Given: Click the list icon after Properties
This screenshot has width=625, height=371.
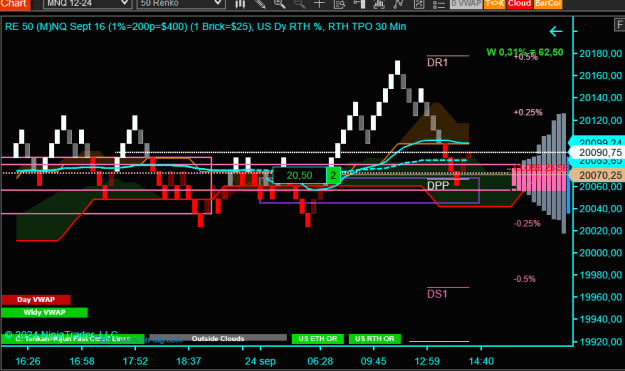Looking at the screenshot, I should pyautogui.click(x=439, y=4).
